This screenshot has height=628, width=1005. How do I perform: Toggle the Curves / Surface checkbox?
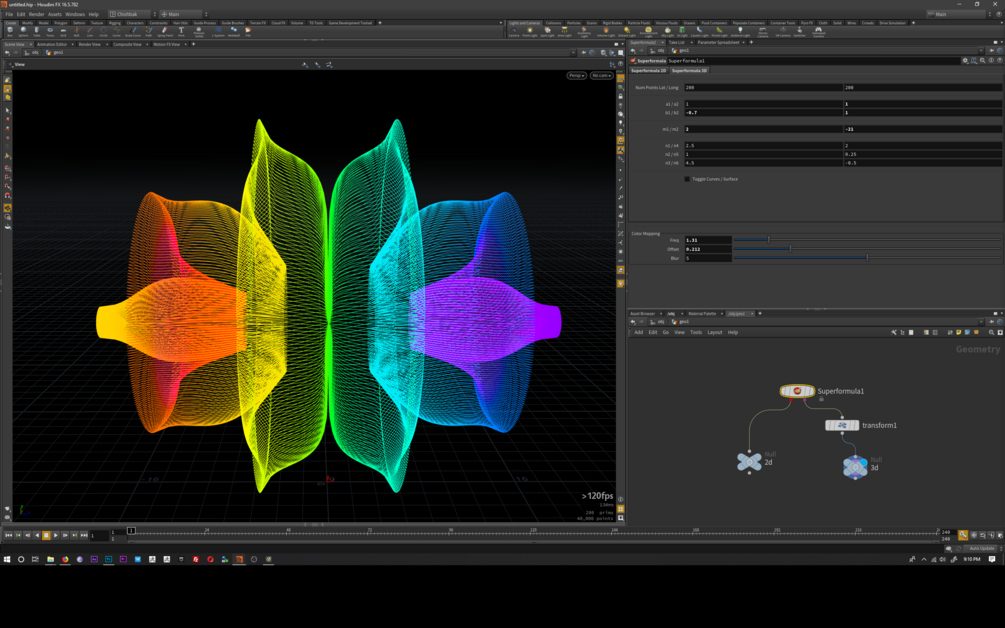pos(687,179)
